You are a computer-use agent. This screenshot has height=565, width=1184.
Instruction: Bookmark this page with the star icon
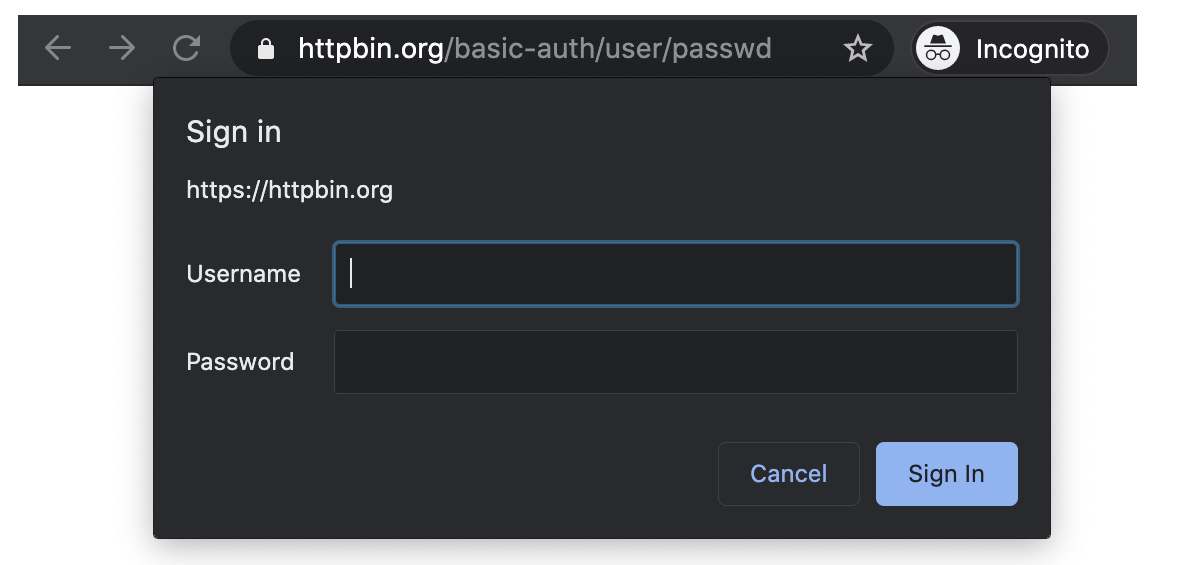858,49
